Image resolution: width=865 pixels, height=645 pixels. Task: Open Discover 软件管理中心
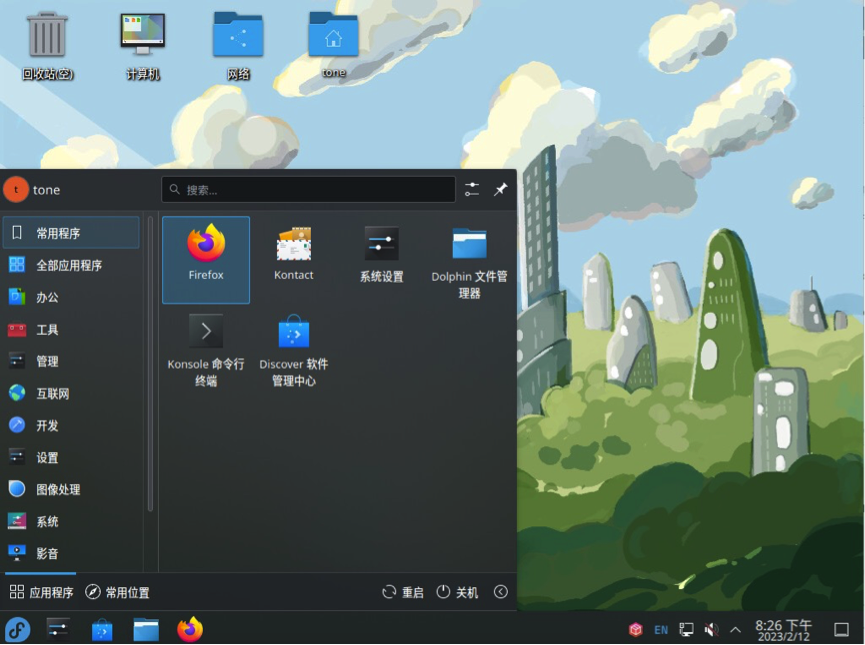pos(293,350)
